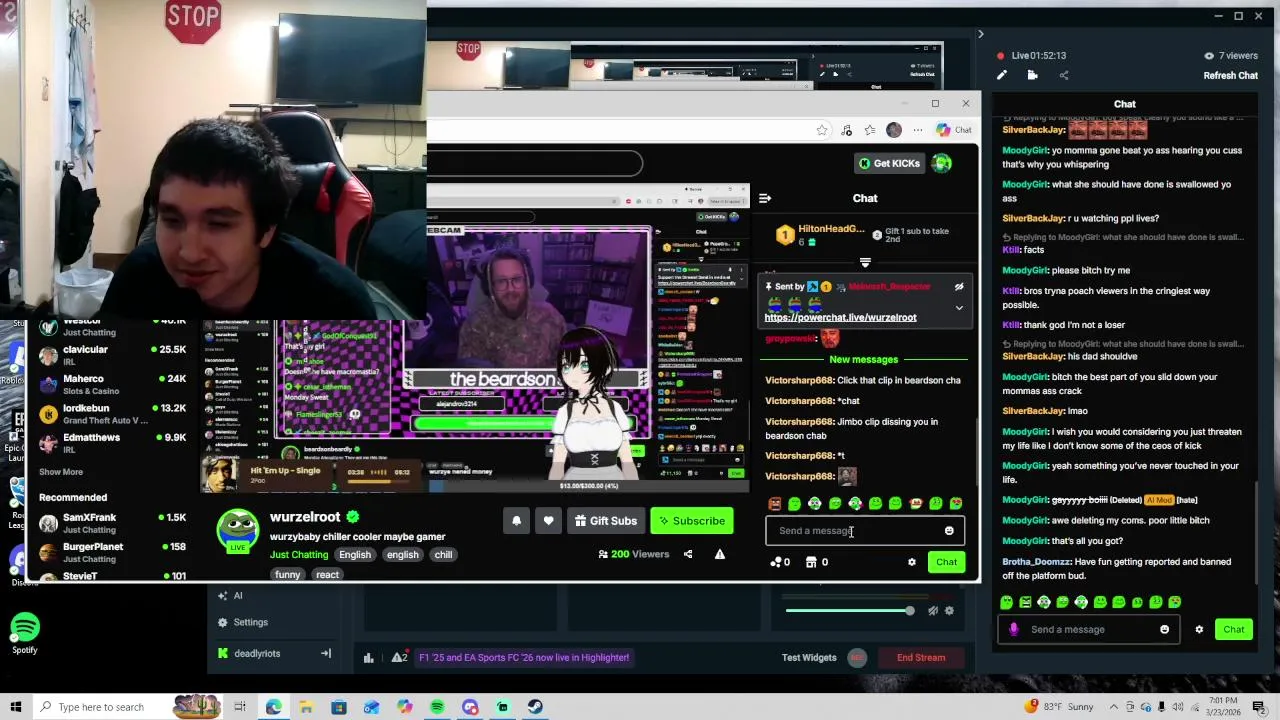The height and width of the screenshot is (720, 1280).
Task: Jump to New messages in Kick chat
Action: pos(863,359)
